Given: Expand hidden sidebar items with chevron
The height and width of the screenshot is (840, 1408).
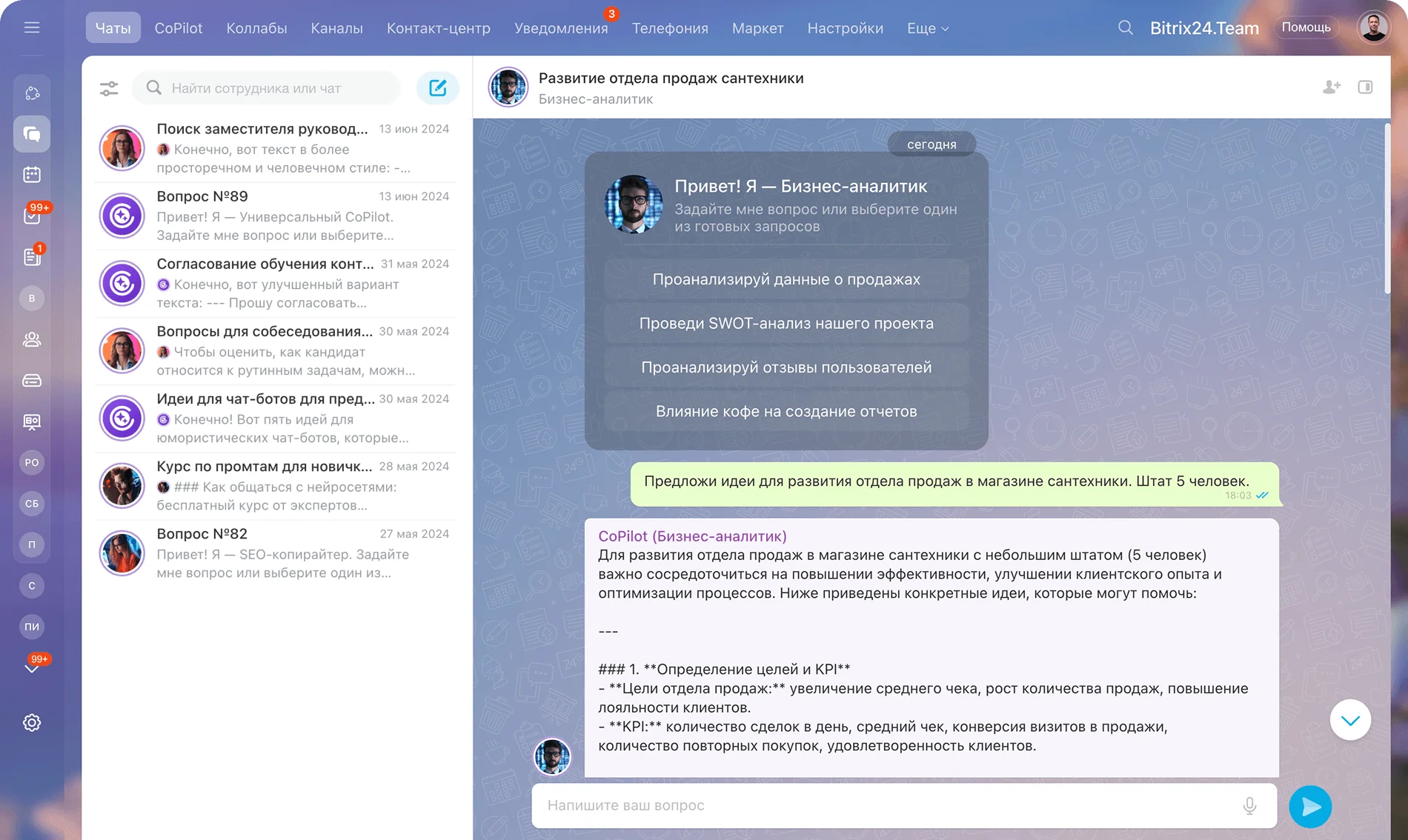Looking at the screenshot, I should 32,669.
